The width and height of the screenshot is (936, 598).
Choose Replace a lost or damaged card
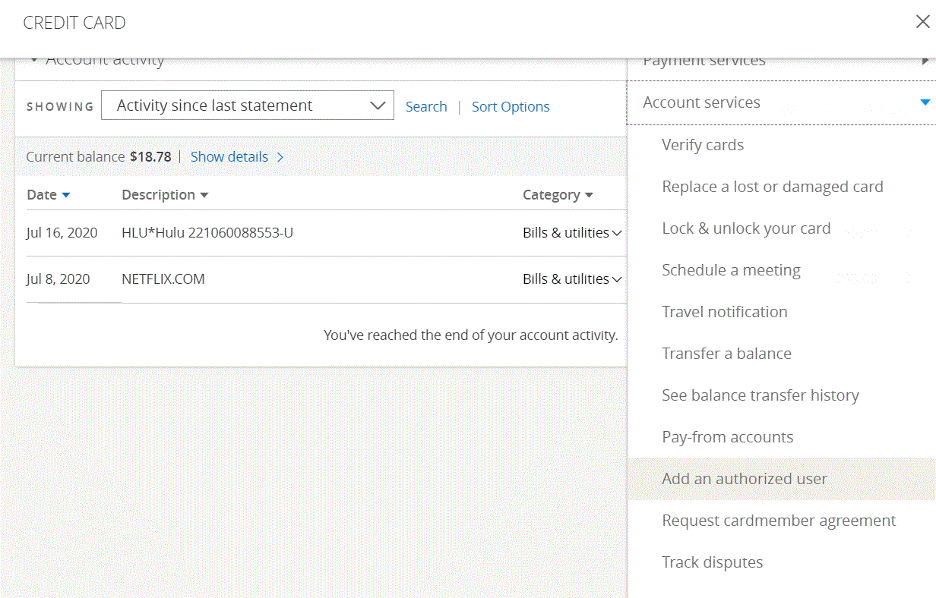click(772, 187)
